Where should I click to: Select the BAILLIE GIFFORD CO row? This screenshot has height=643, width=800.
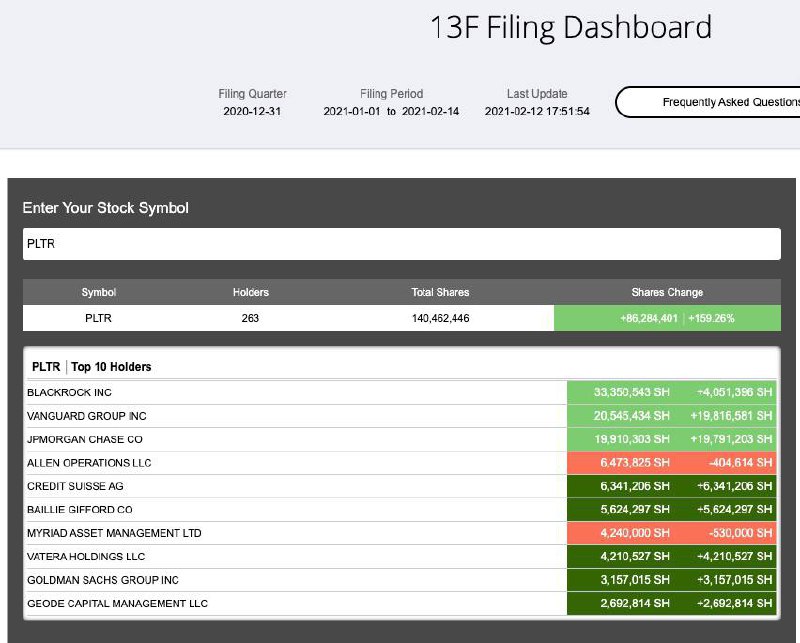coord(402,510)
